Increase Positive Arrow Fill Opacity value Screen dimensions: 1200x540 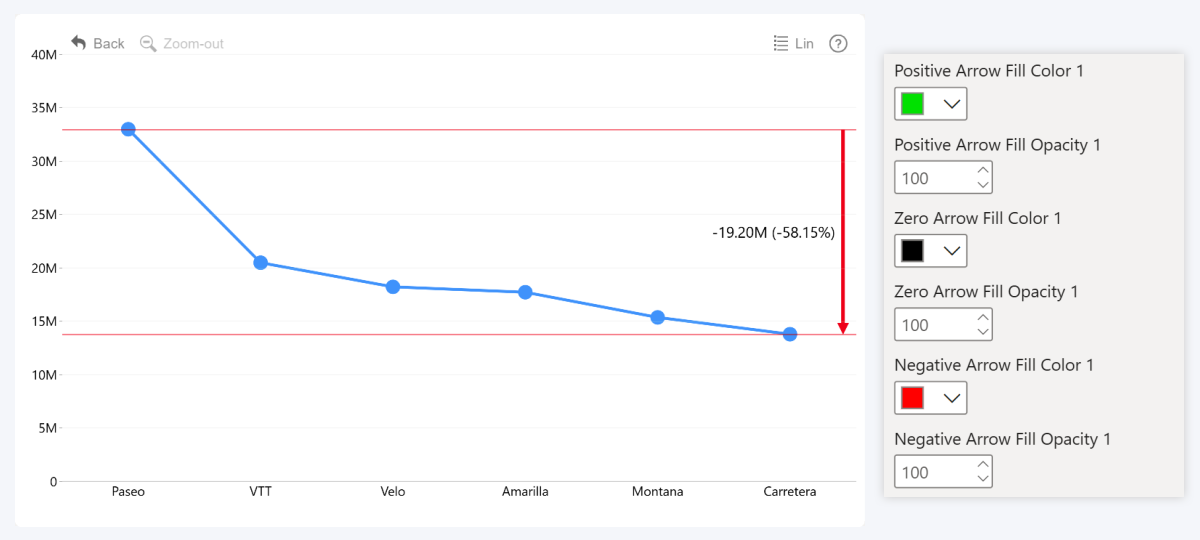click(983, 170)
